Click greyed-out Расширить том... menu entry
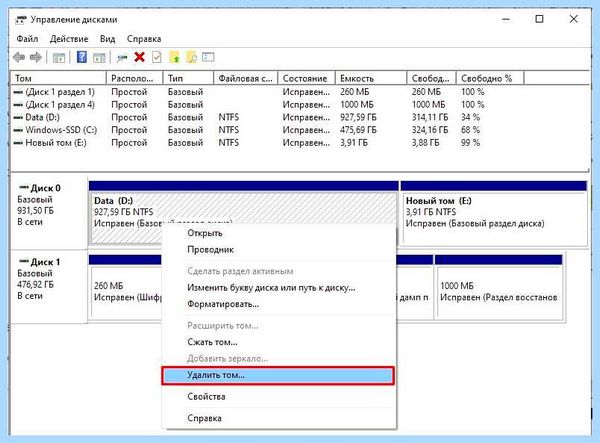Screen dimensions: 600x443 click(279, 326)
